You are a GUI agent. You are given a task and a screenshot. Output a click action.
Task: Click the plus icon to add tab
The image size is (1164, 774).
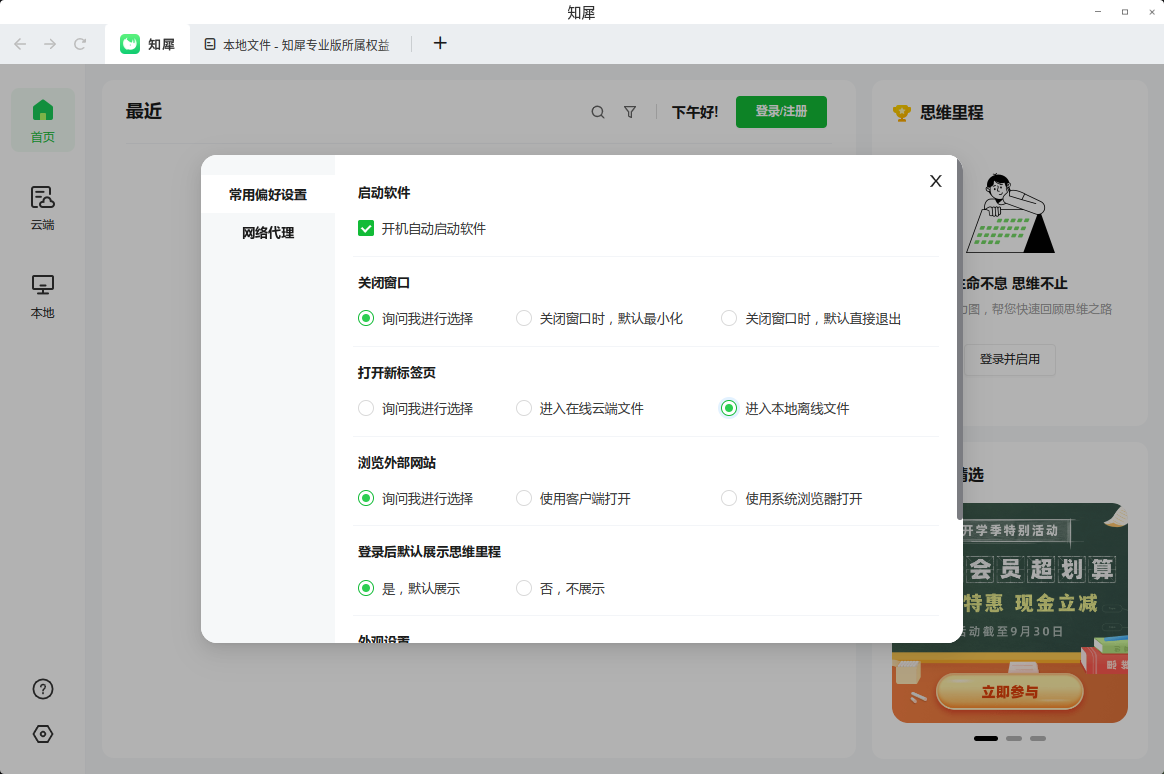(440, 43)
